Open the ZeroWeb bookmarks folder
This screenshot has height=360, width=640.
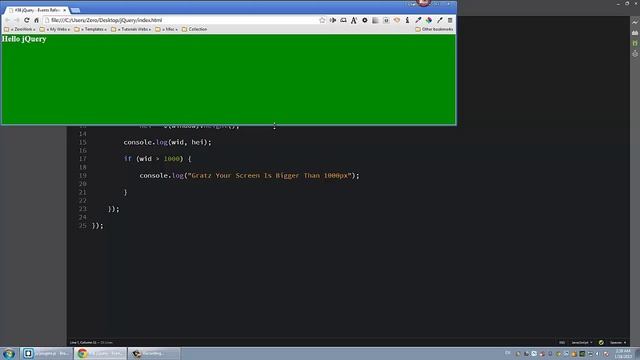20,29
